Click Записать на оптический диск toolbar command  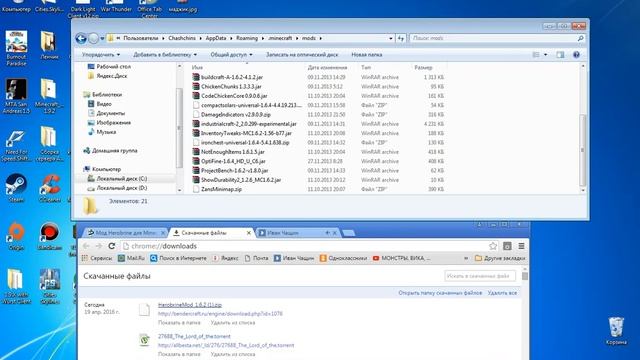(302, 55)
